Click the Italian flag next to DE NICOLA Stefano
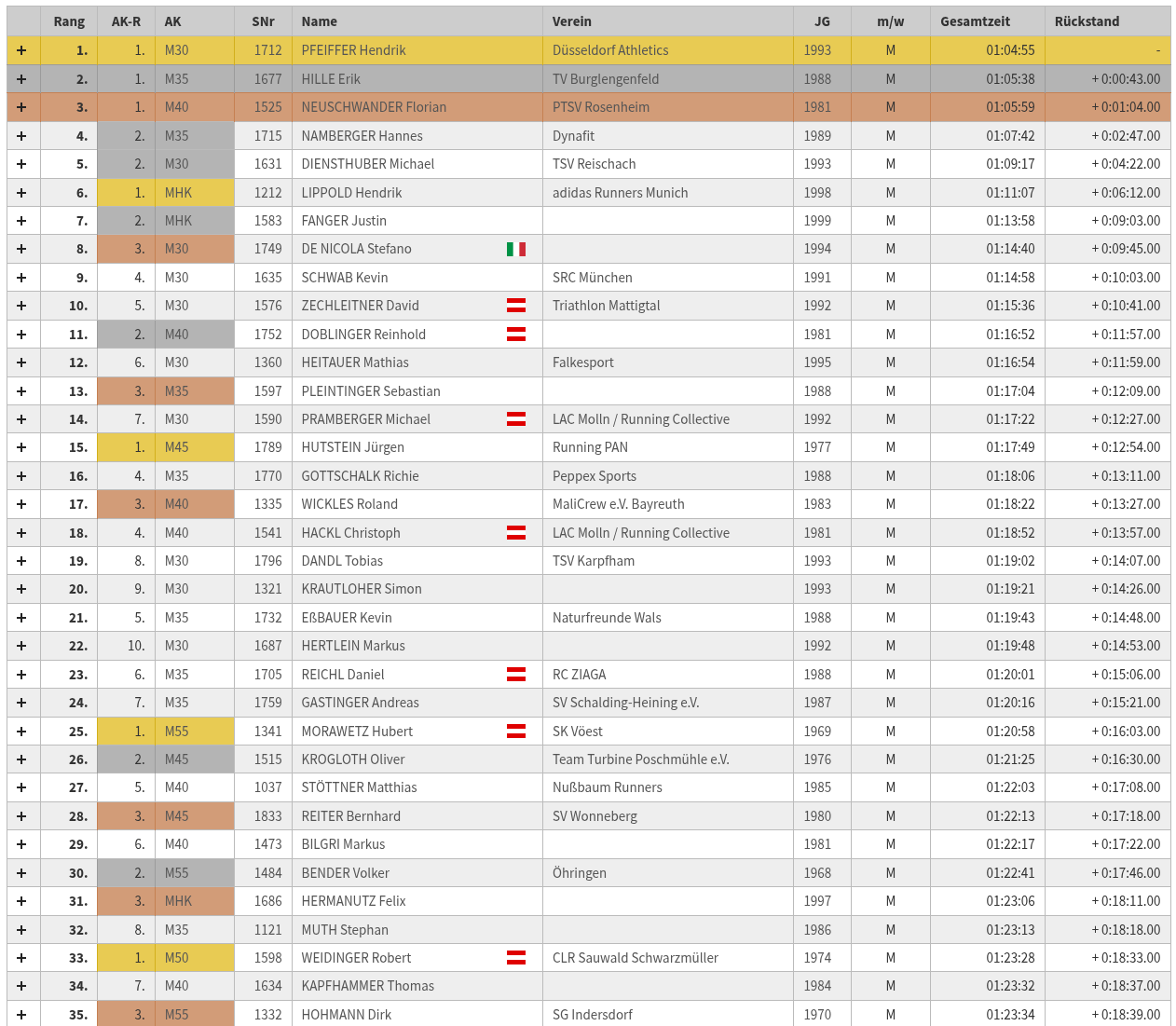Image resolution: width=1176 pixels, height=1026 pixels. coord(516,249)
